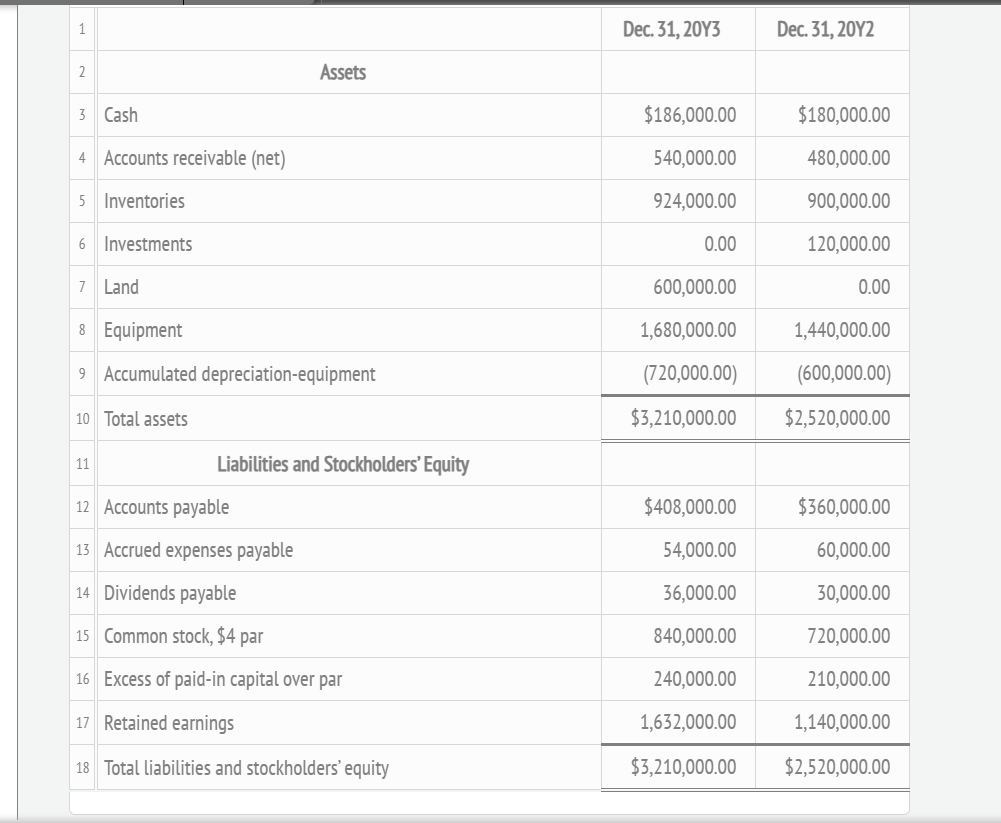
Task: Select the Cash row label
Action: point(121,115)
